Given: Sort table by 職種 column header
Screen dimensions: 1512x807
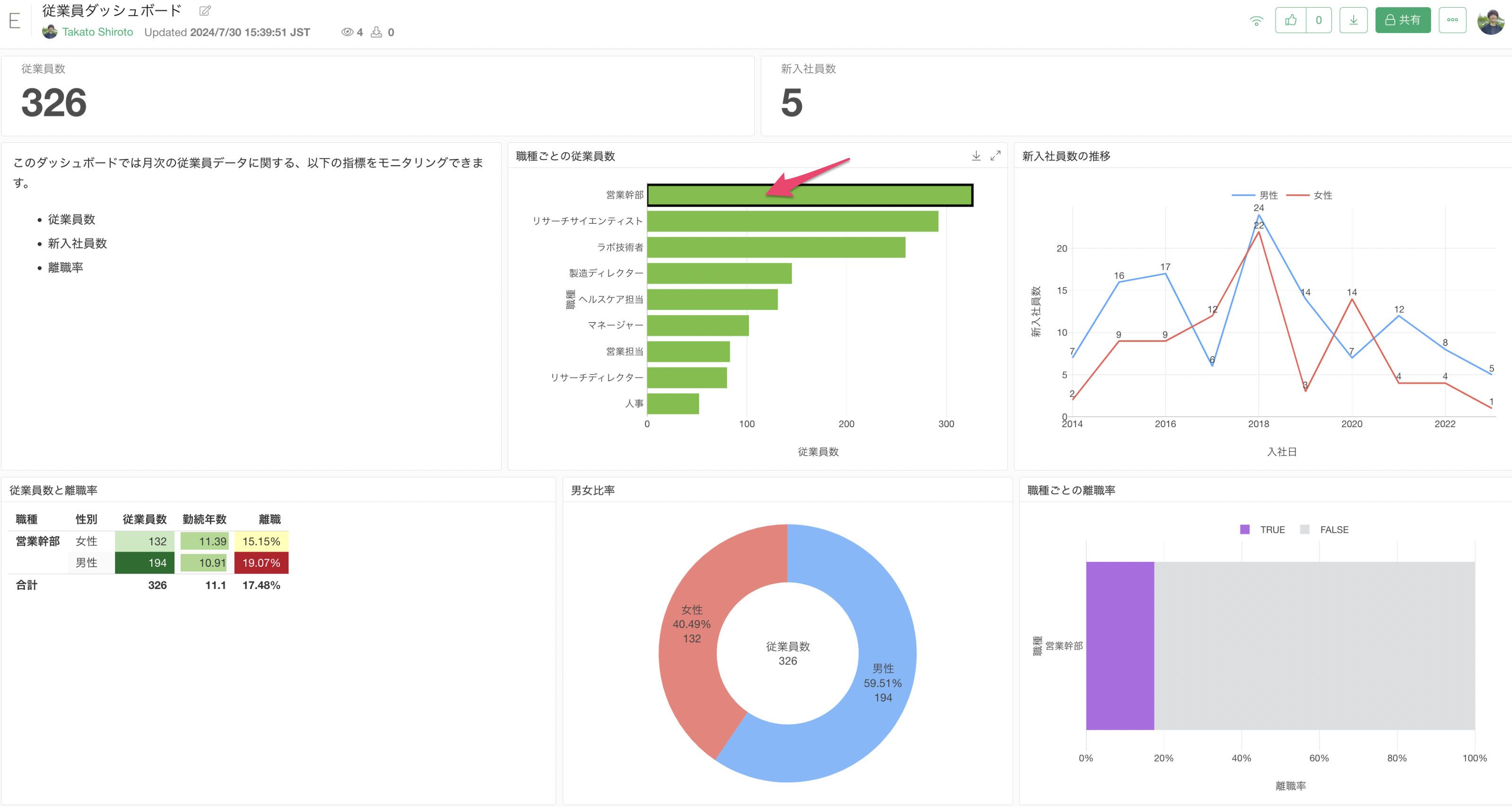Looking at the screenshot, I should click(26, 519).
